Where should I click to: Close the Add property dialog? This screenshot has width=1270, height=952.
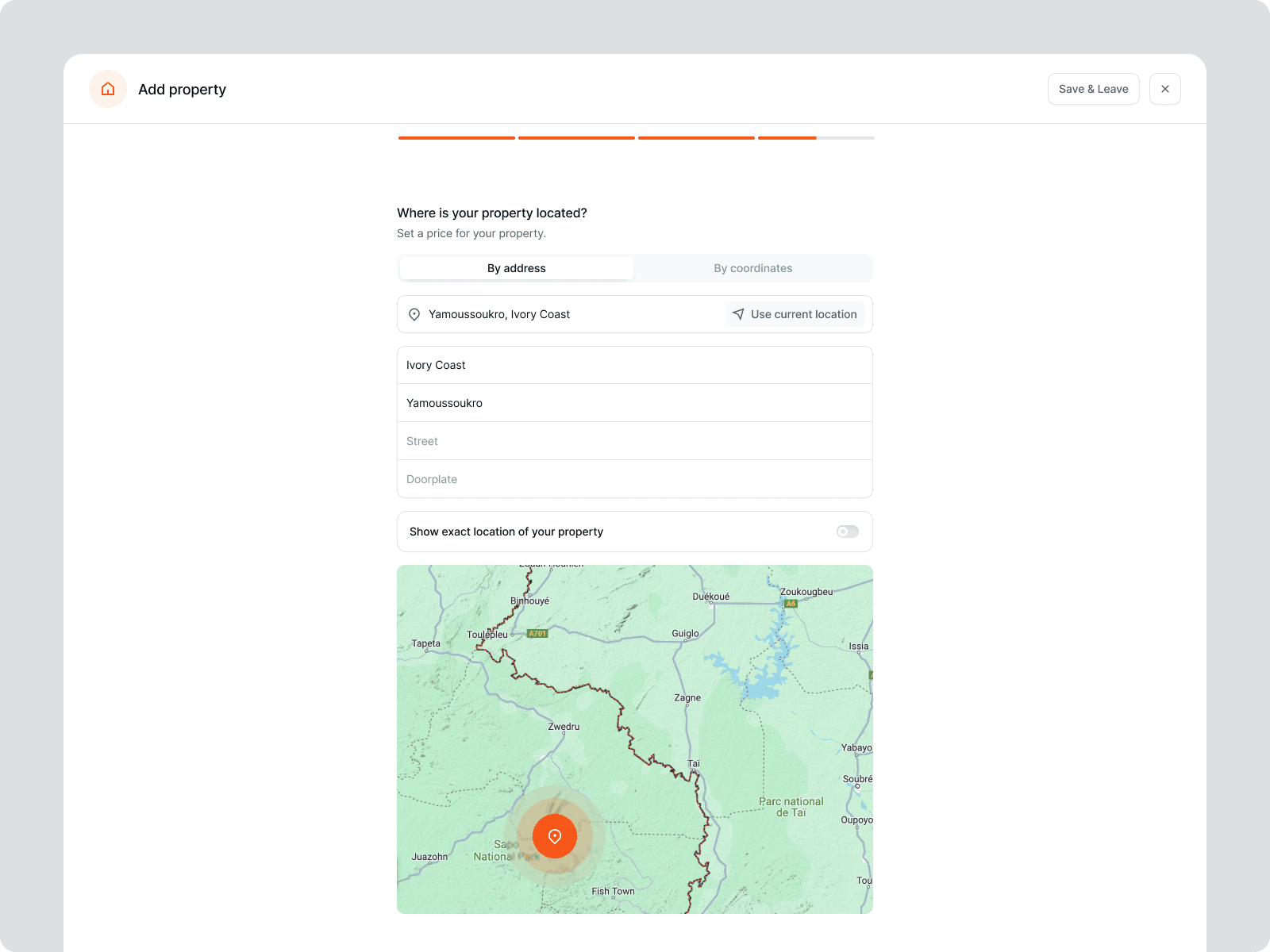click(x=1165, y=89)
